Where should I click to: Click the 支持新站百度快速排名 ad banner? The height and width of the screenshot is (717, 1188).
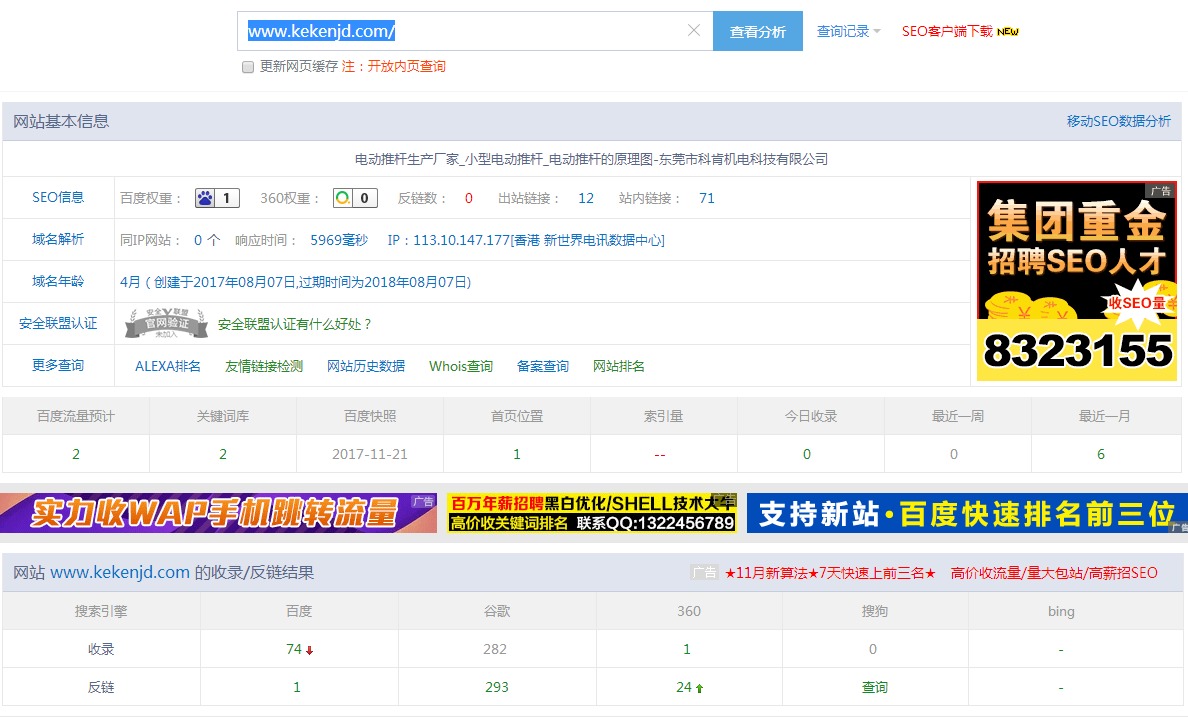point(968,513)
